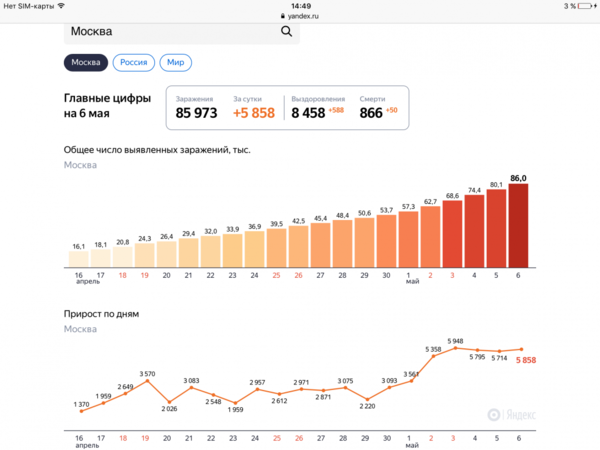Tap the Wi-Fi status icon
This screenshot has width=600, height=450.
61,6
